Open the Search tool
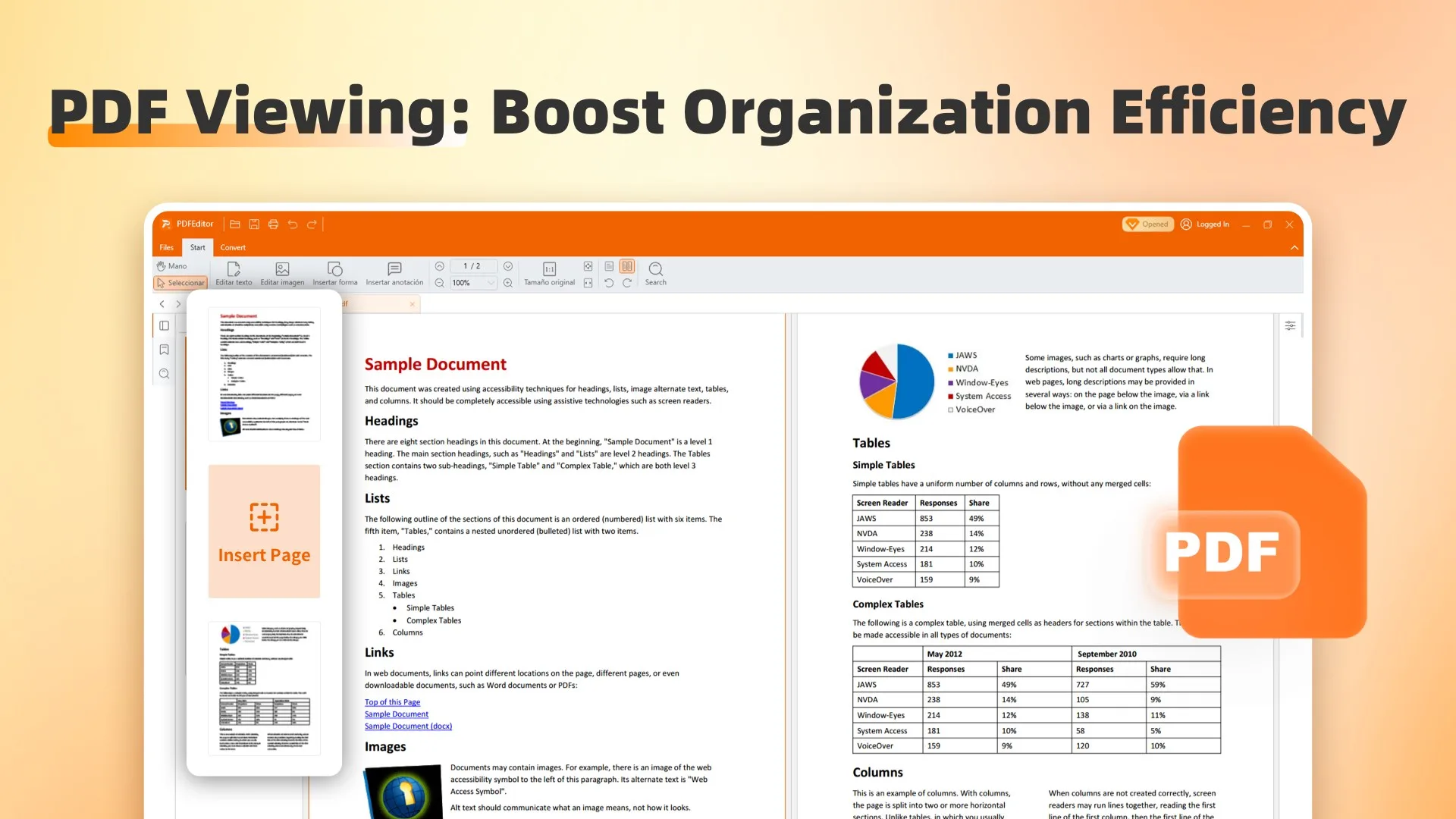Image resolution: width=1456 pixels, height=819 pixels. (656, 274)
